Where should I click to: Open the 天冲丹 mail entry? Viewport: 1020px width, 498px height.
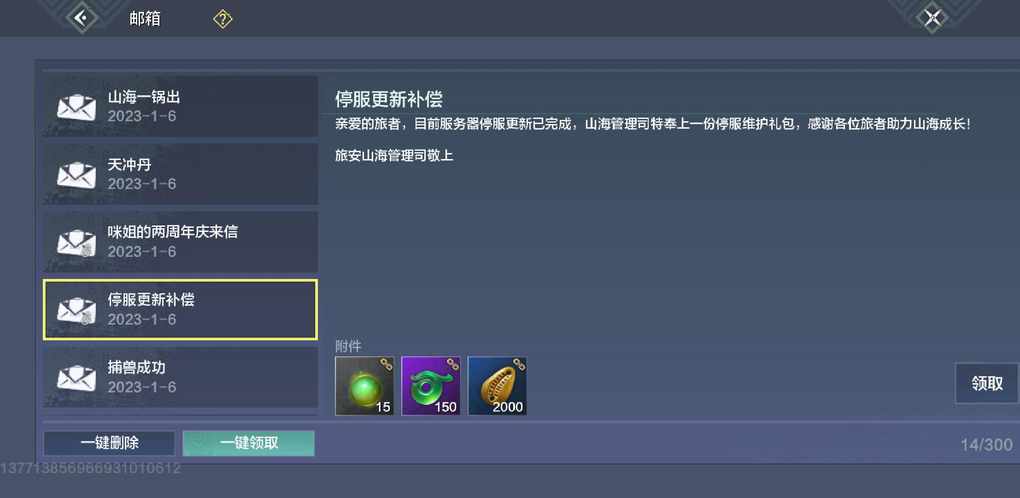tap(180, 174)
